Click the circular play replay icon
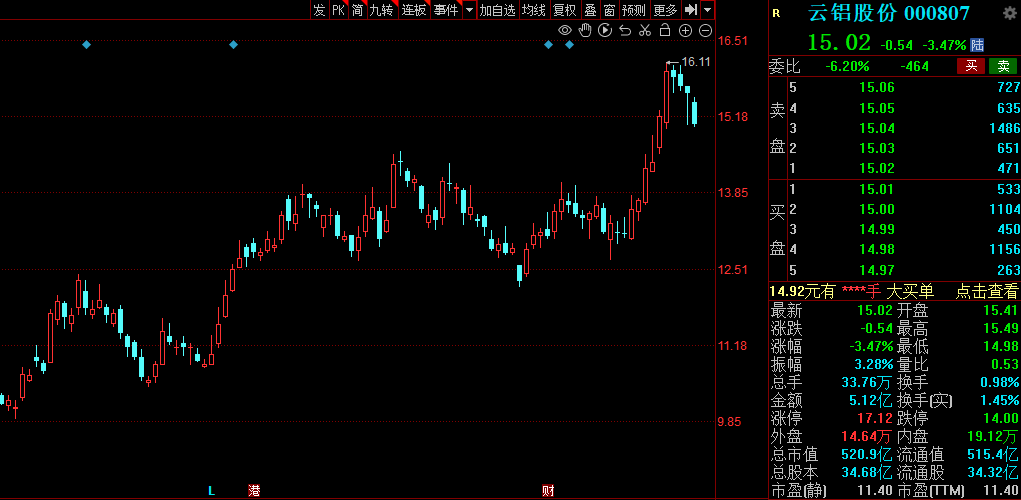1021x500 pixels. click(605, 30)
